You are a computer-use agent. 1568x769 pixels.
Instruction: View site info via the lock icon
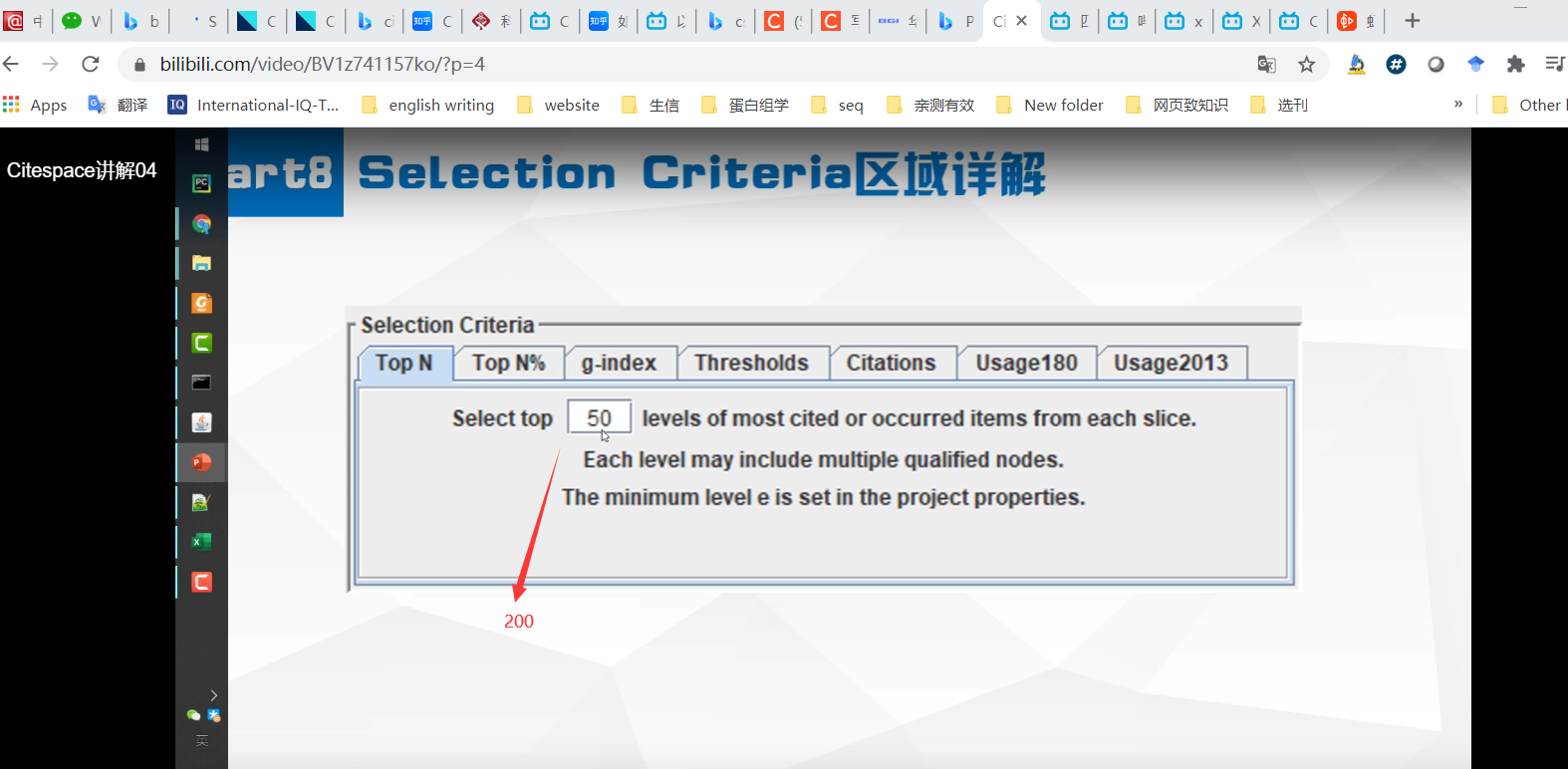pyautogui.click(x=139, y=65)
